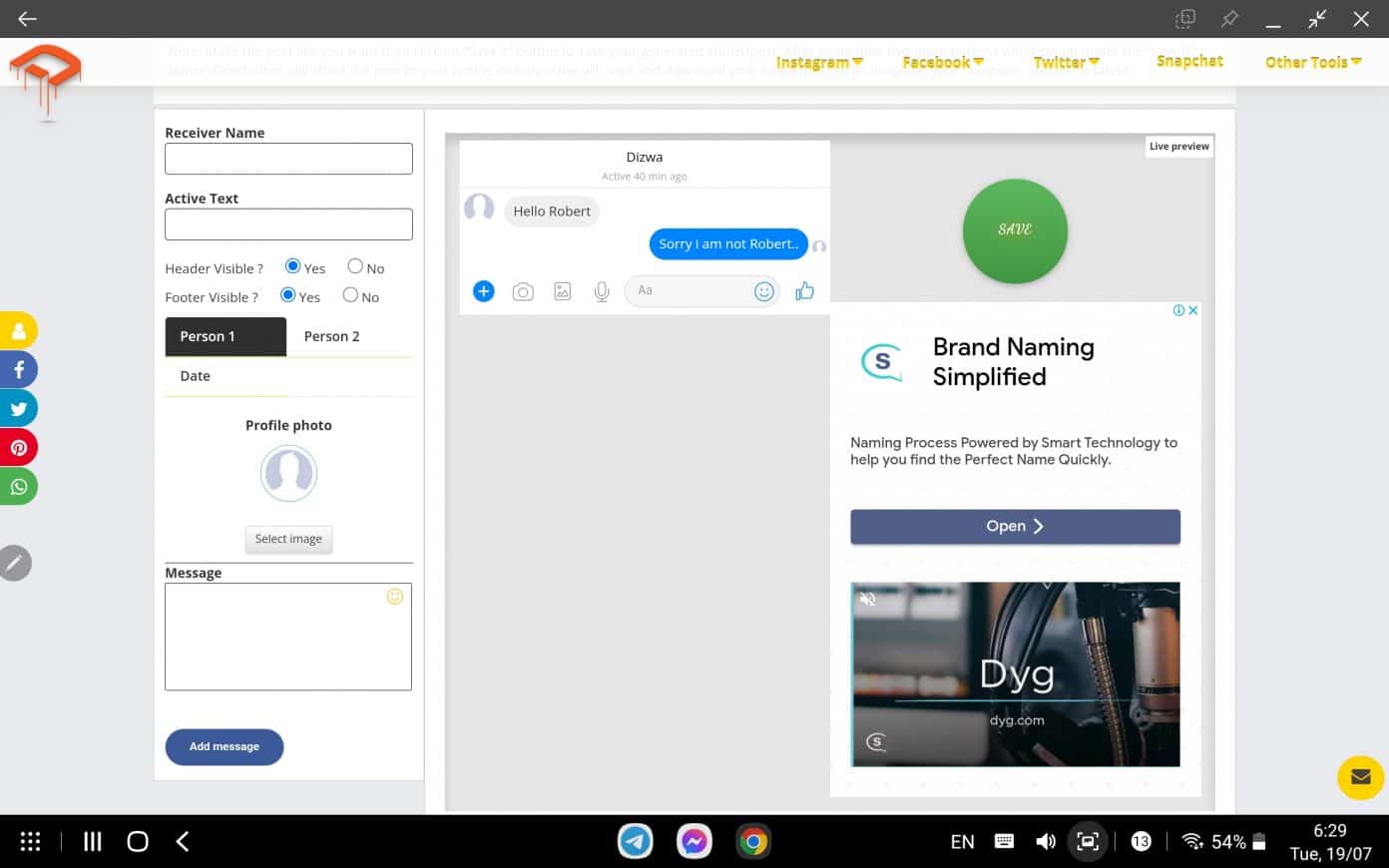Click the Add message button
1389x868 pixels.
click(224, 746)
